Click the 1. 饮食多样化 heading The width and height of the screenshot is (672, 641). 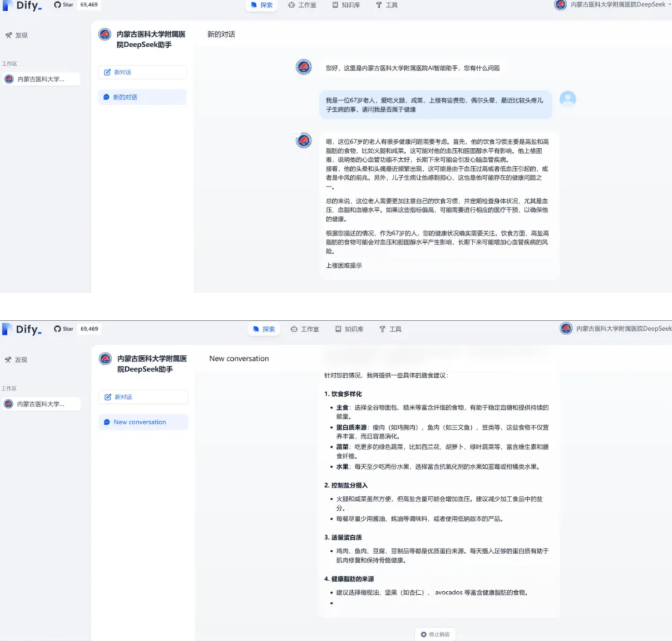[343, 394]
